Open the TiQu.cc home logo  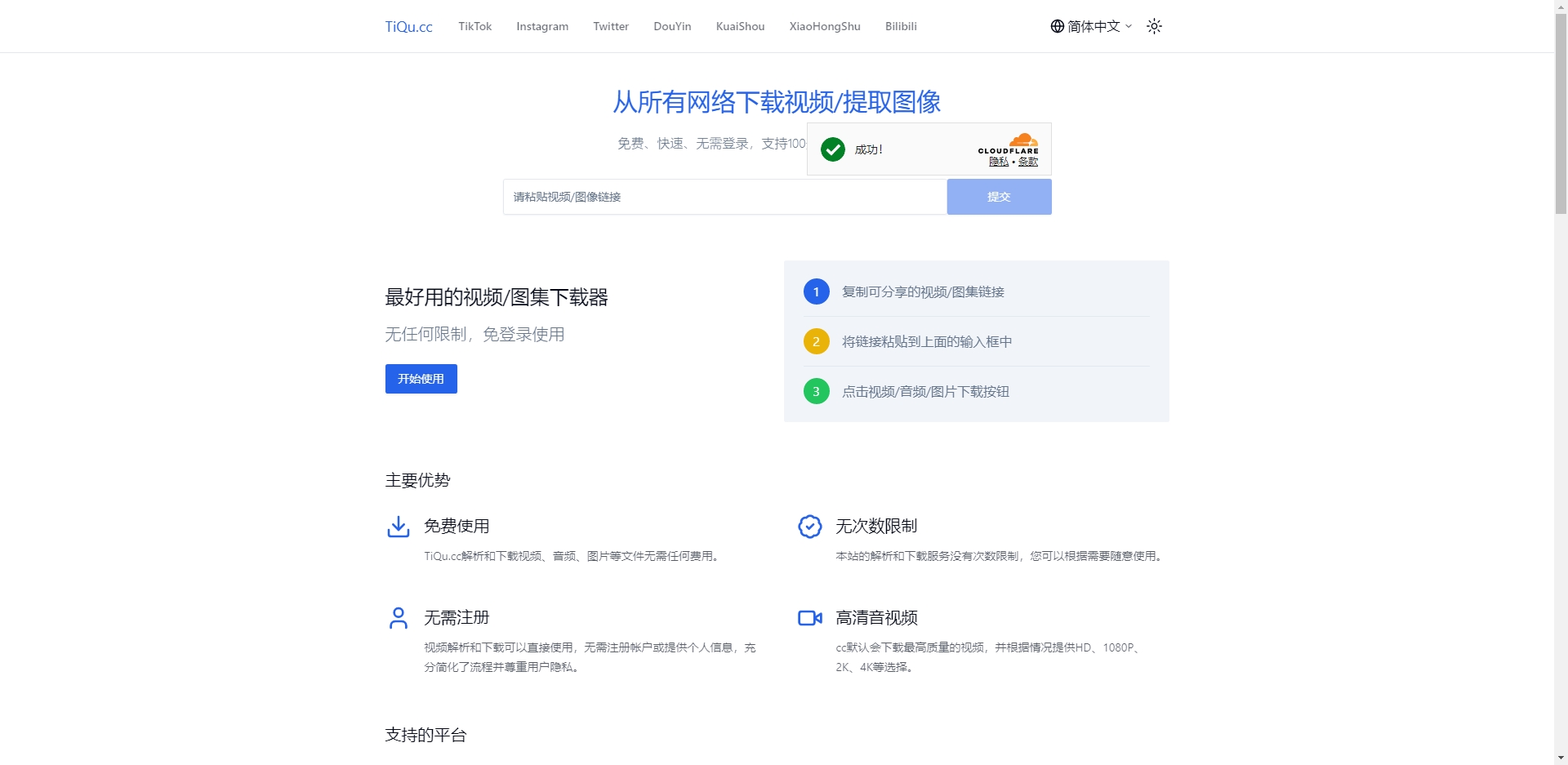point(408,26)
